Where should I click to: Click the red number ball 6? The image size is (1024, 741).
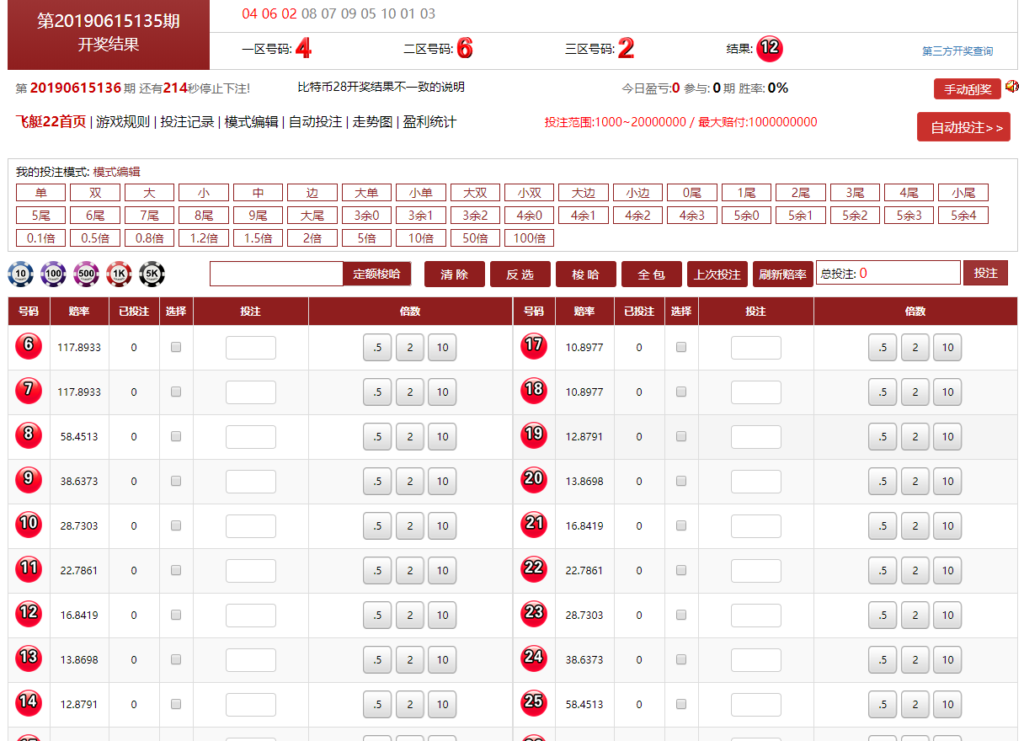point(29,347)
